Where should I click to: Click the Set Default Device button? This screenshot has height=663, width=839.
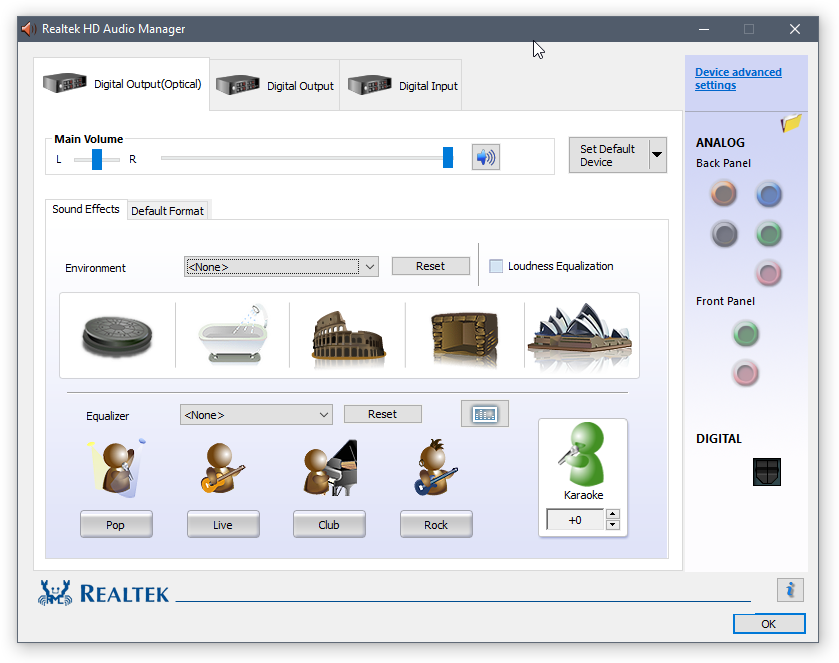click(x=609, y=155)
